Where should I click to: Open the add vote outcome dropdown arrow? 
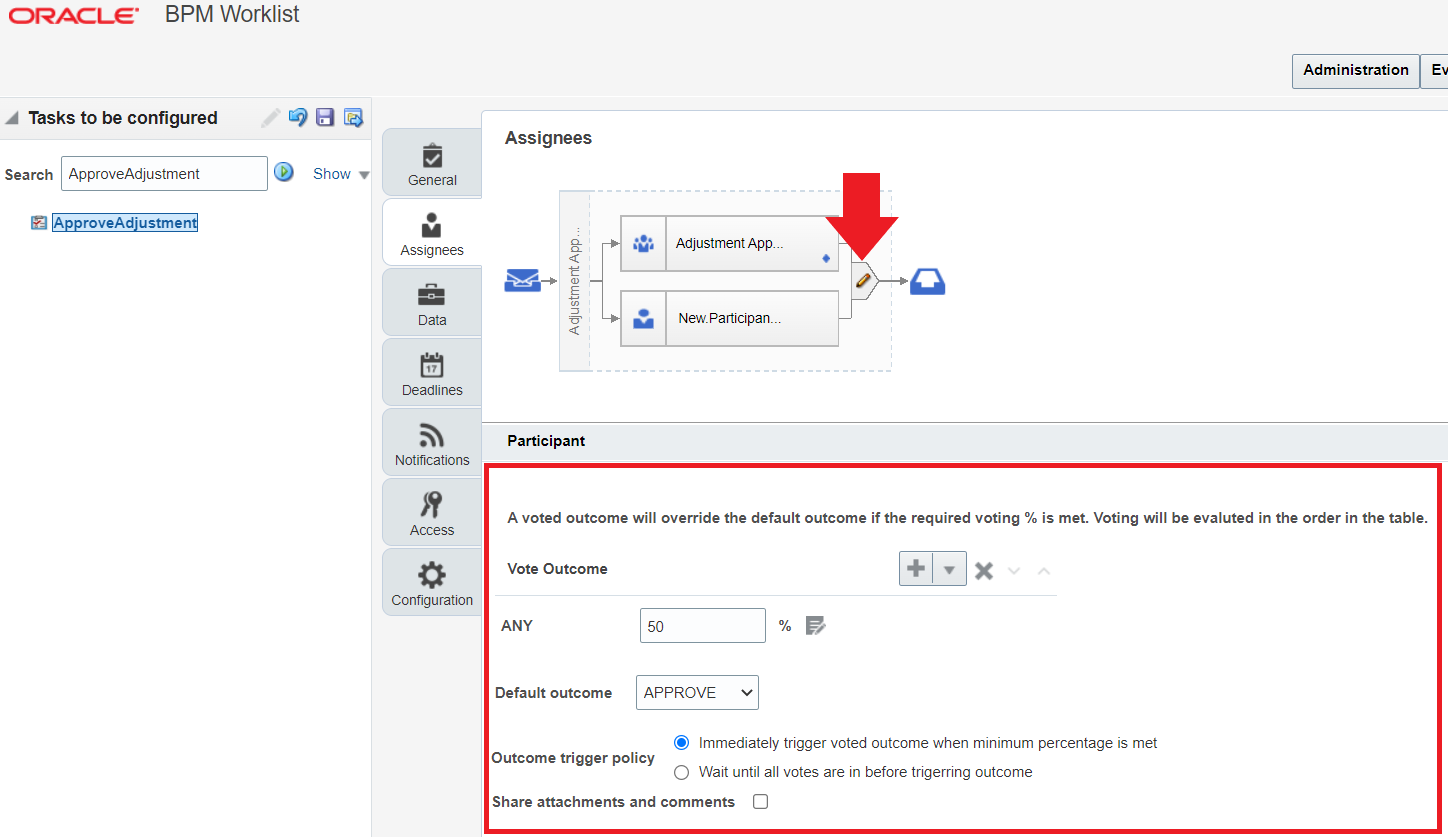pyautogui.click(x=950, y=569)
